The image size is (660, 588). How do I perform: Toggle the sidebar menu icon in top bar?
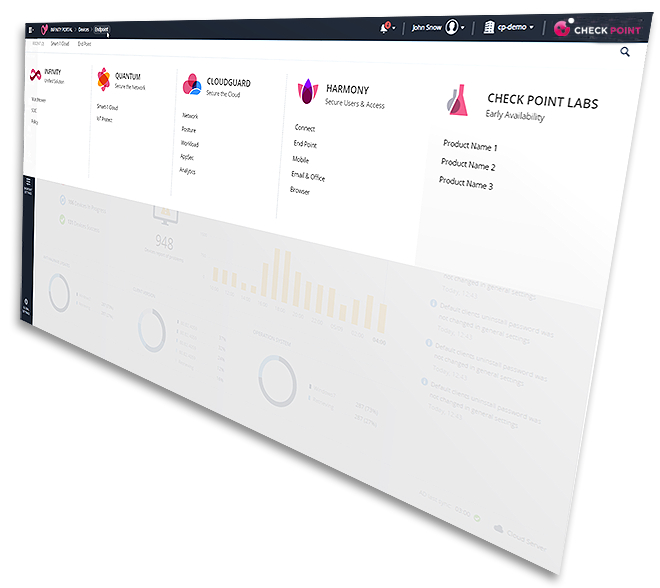31,29
